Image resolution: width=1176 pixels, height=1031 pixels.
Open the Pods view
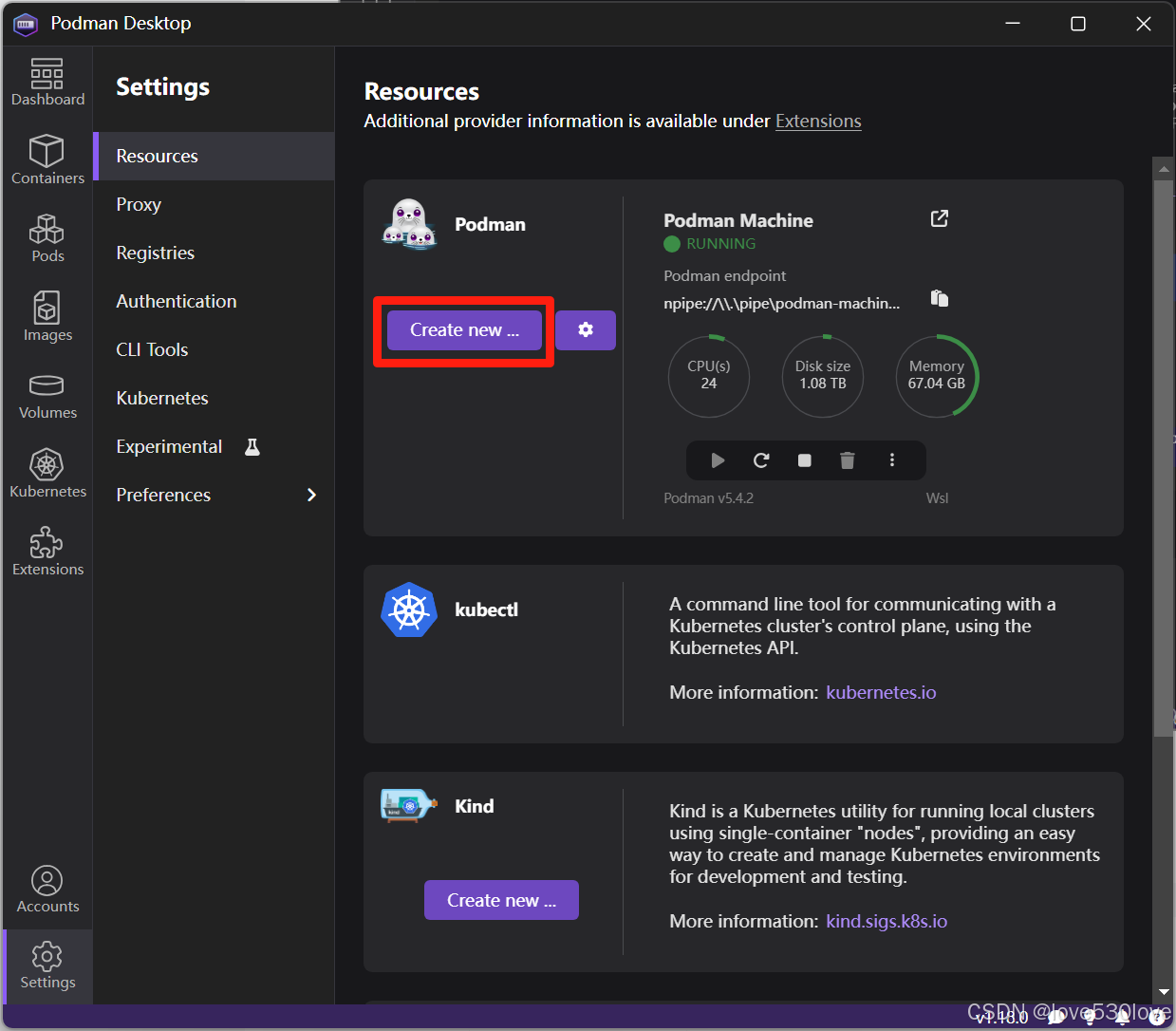tap(47, 238)
